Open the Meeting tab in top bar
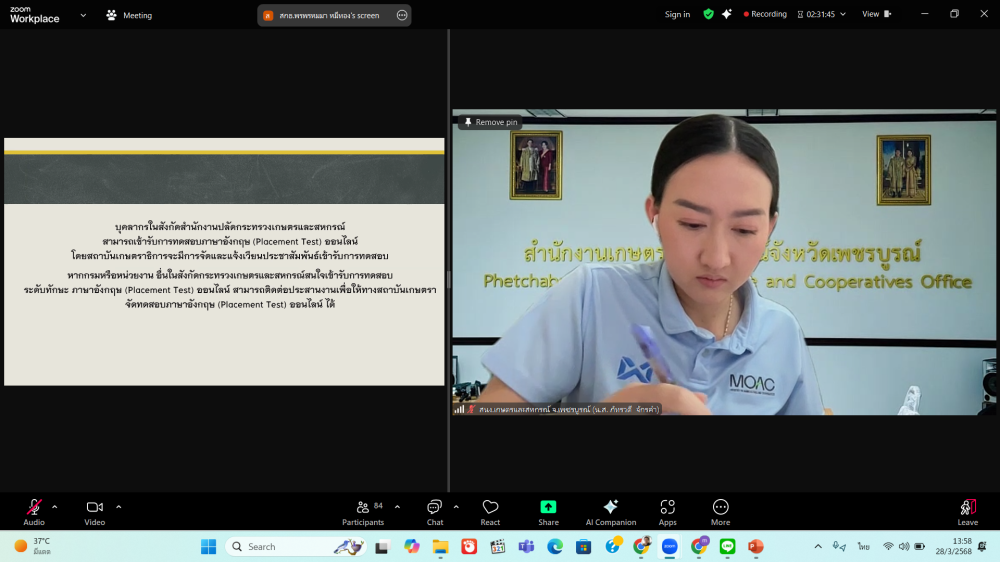The width and height of the screenshot is (1000, 562). click(x=130, y=15)
